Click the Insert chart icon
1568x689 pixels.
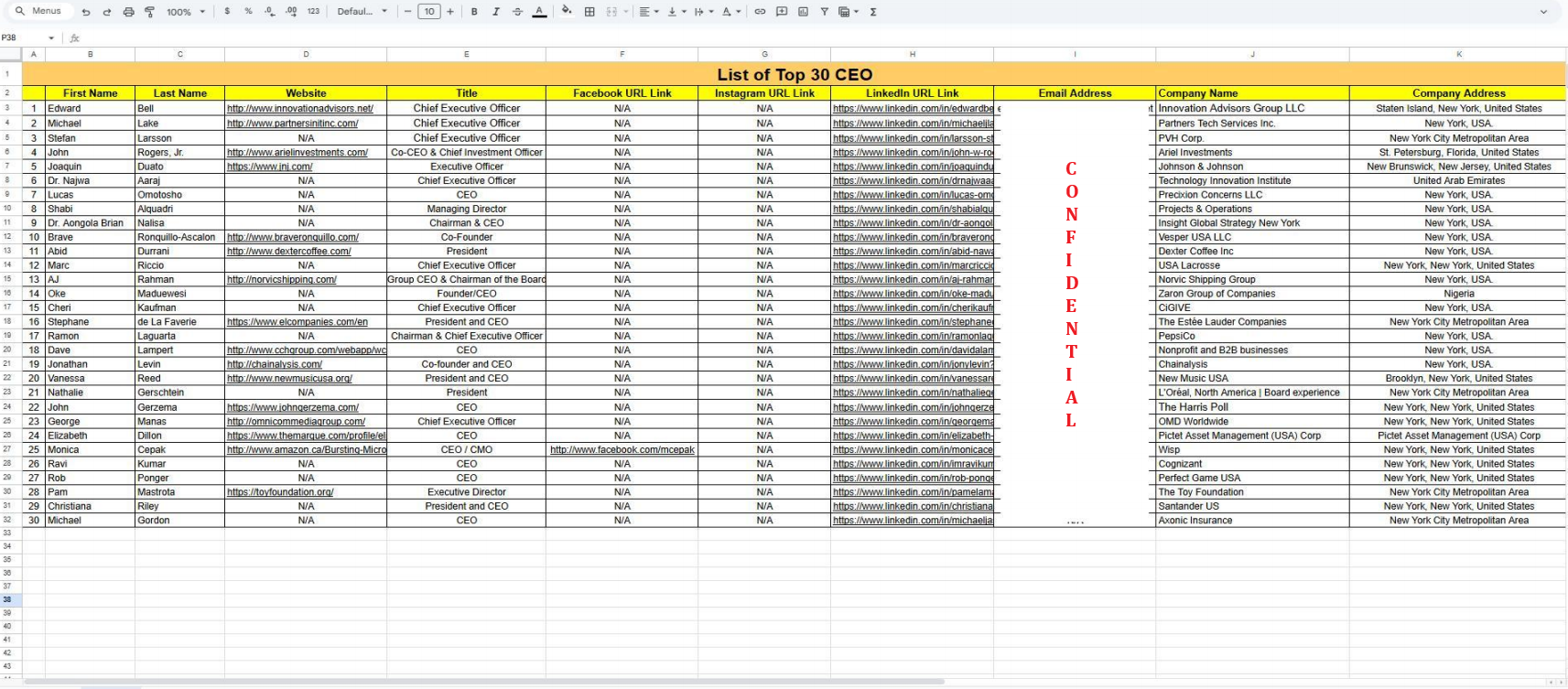(x=803, y=12)
